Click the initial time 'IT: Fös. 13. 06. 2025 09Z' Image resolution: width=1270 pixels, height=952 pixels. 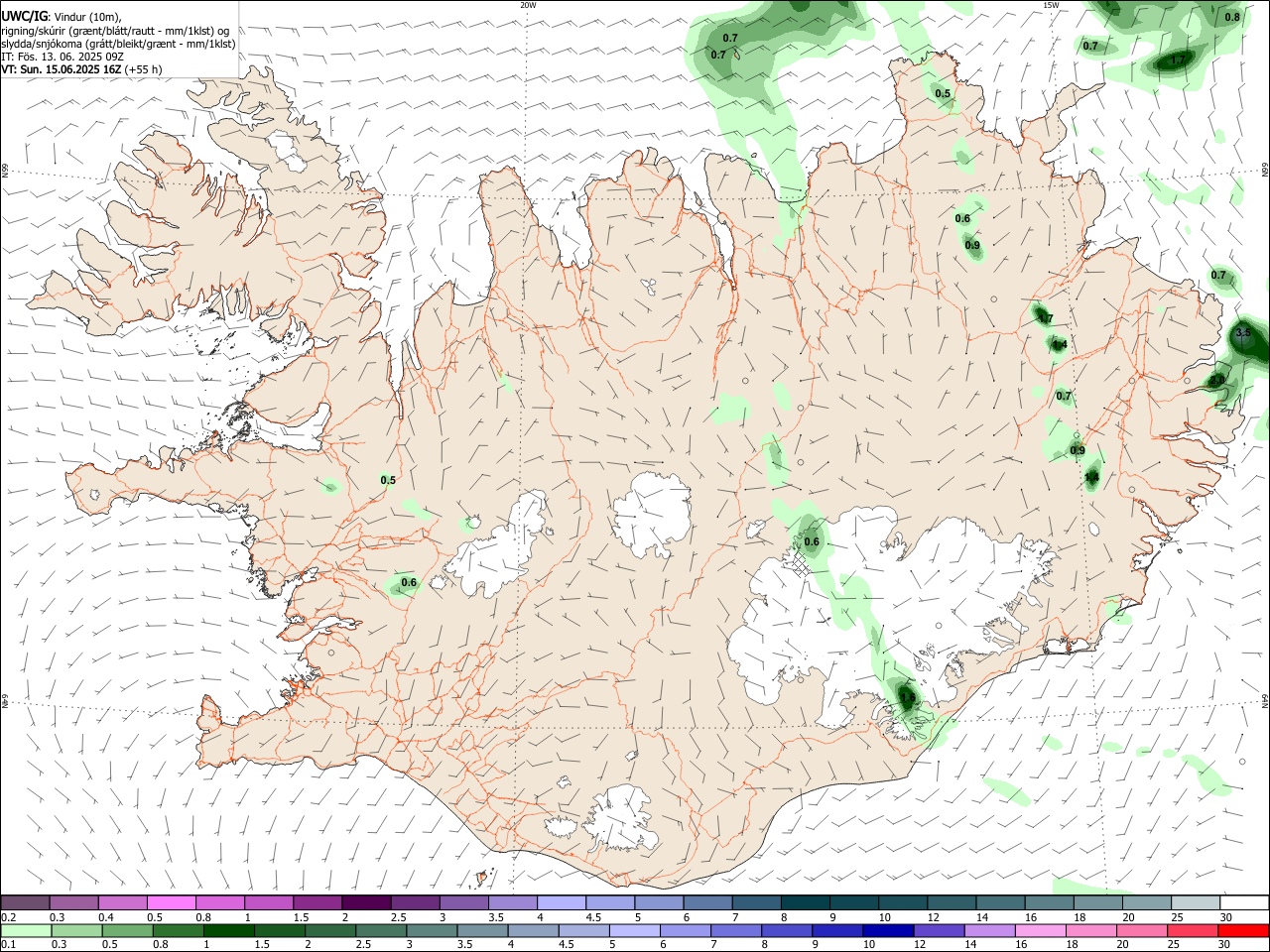click(x=63, y=57)
